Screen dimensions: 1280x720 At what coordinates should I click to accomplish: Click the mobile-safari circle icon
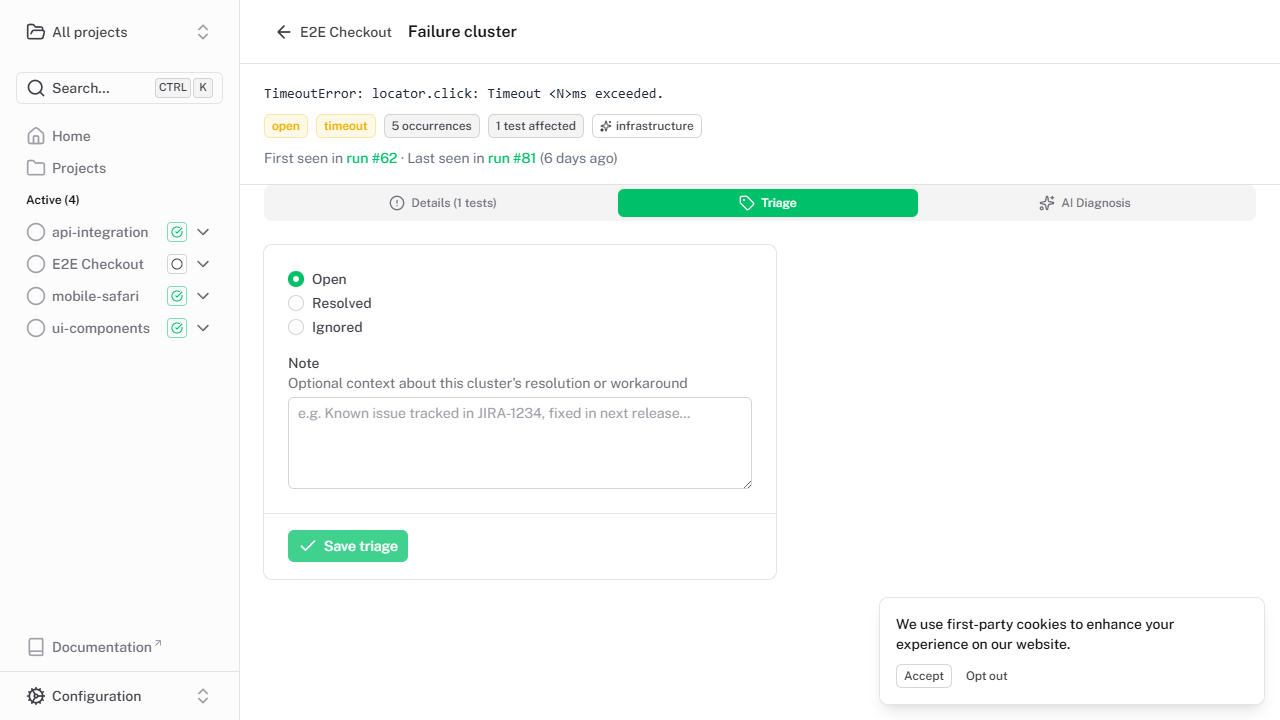(x=36, y=296)
